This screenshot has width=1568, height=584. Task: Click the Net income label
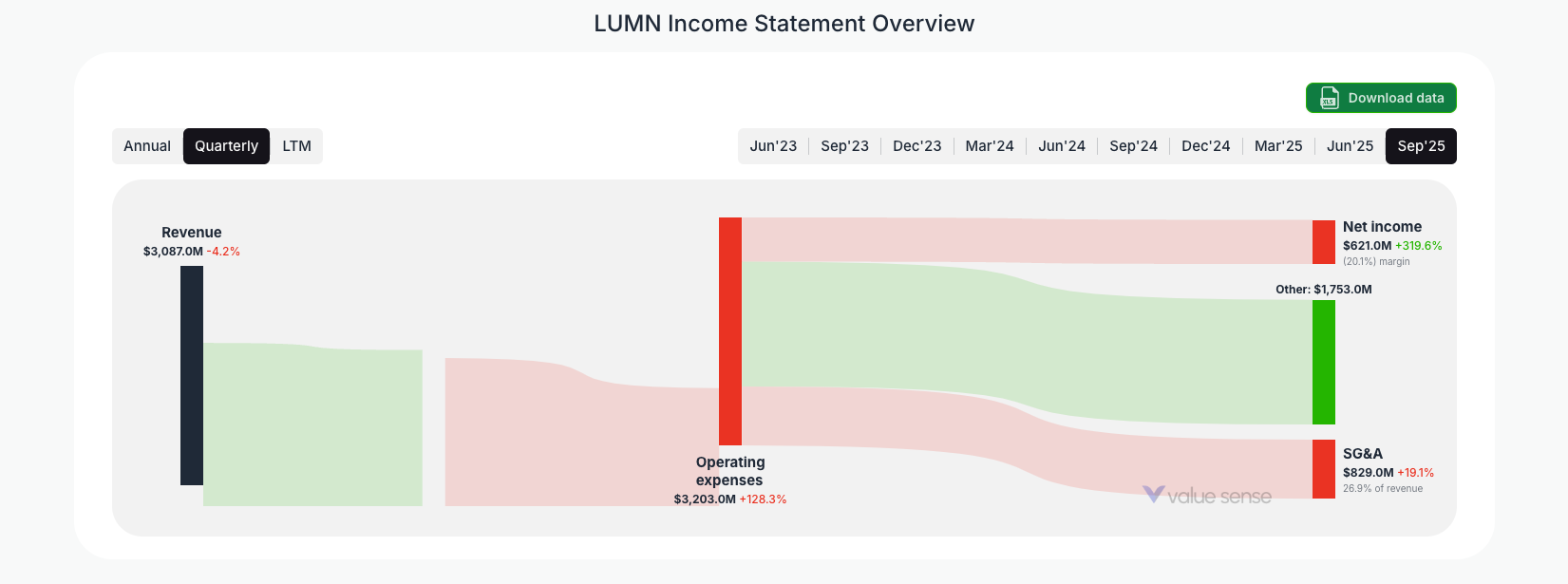coord(1382,227)
